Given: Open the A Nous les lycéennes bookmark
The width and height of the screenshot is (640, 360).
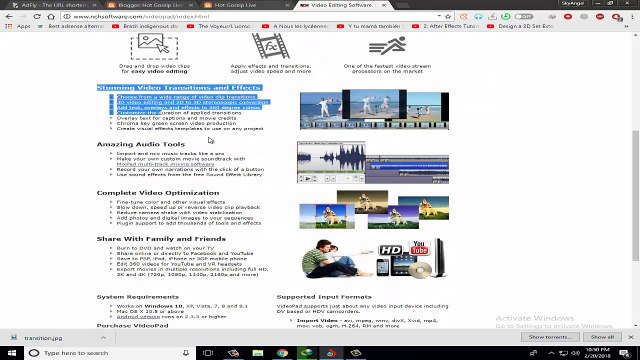Looking at the screenshot, I should click(x=296, y=26).
